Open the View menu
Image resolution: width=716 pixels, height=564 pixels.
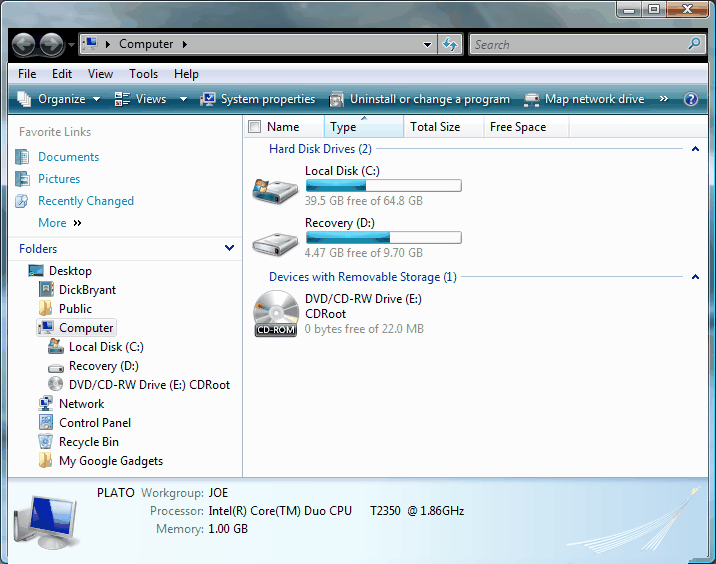[100, 74]
